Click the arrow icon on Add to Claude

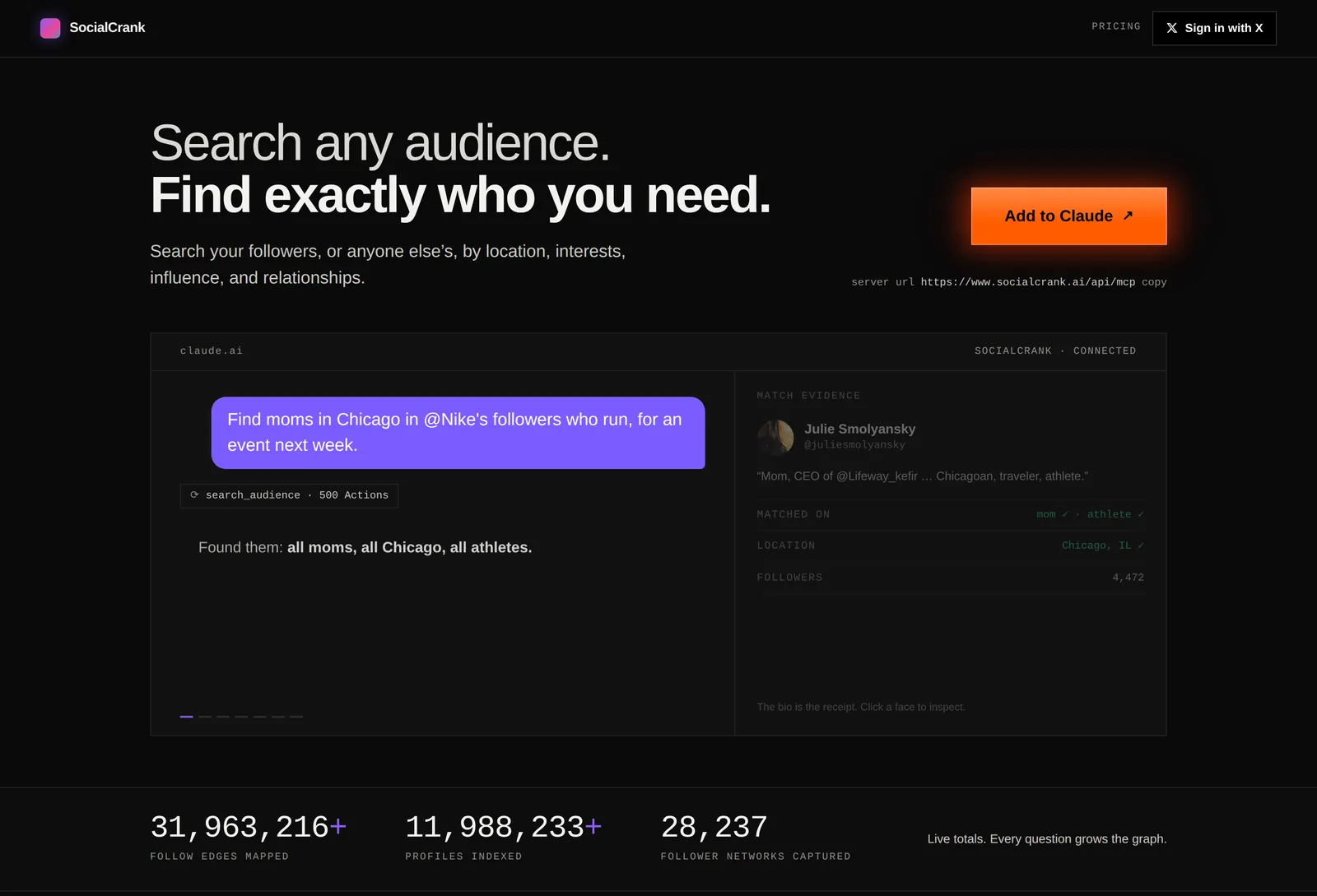pos(1128,215)
